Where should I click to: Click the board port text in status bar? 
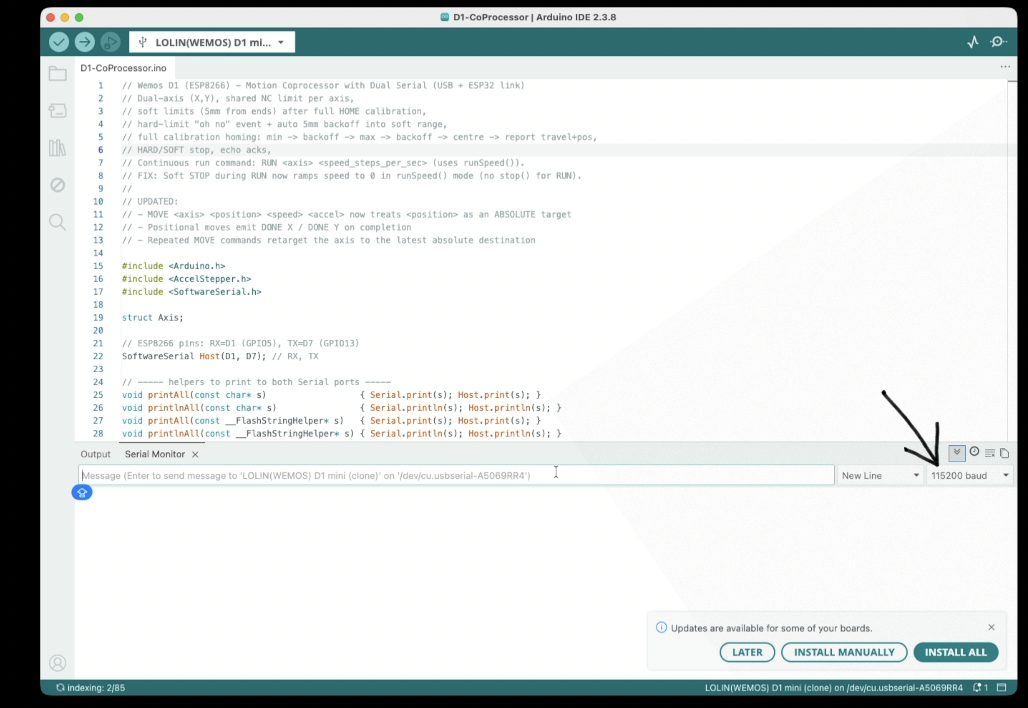pyautogui.click(x=834, y=688)
